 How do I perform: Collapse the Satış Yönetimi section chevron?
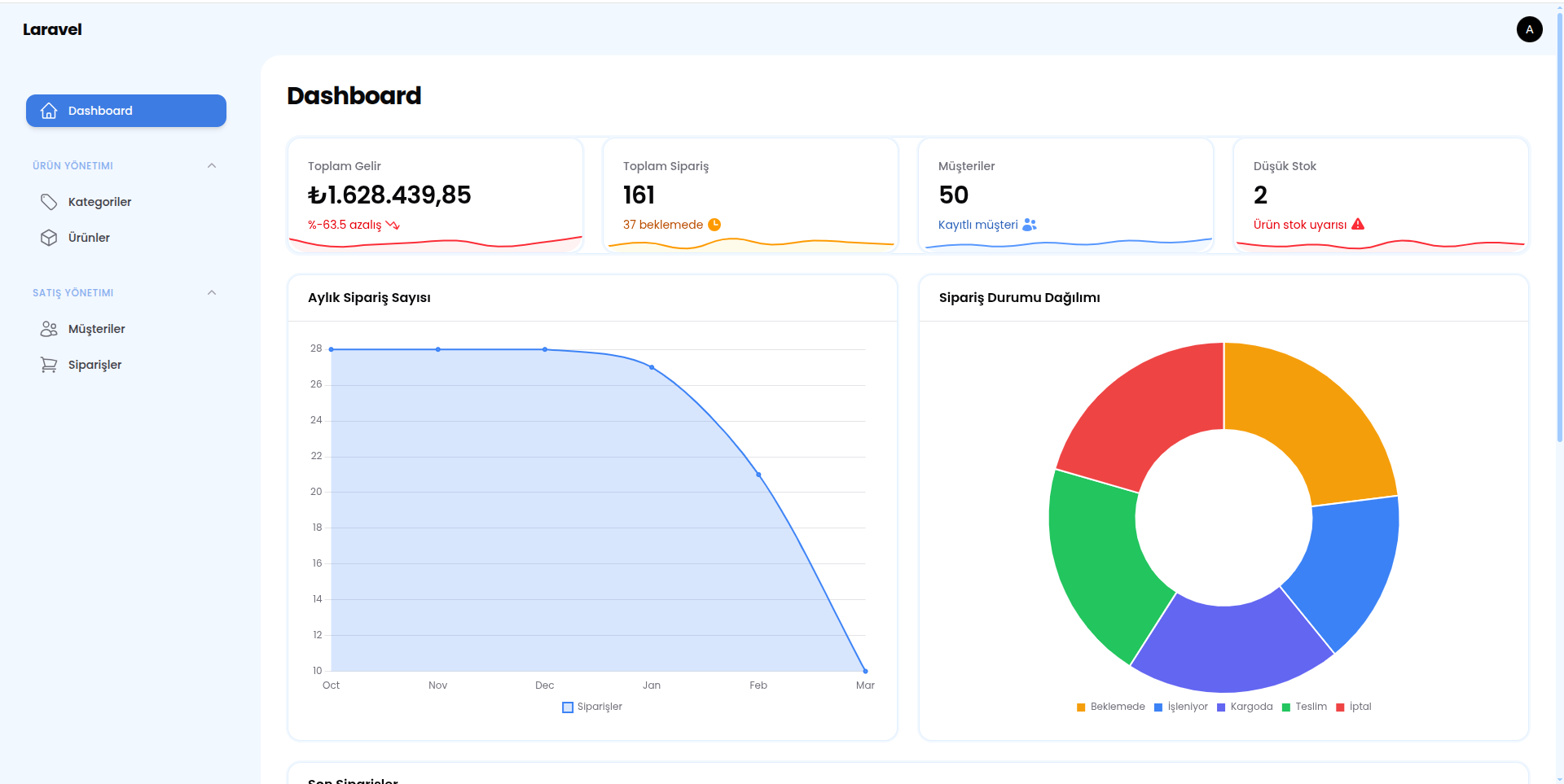[212, 292]
